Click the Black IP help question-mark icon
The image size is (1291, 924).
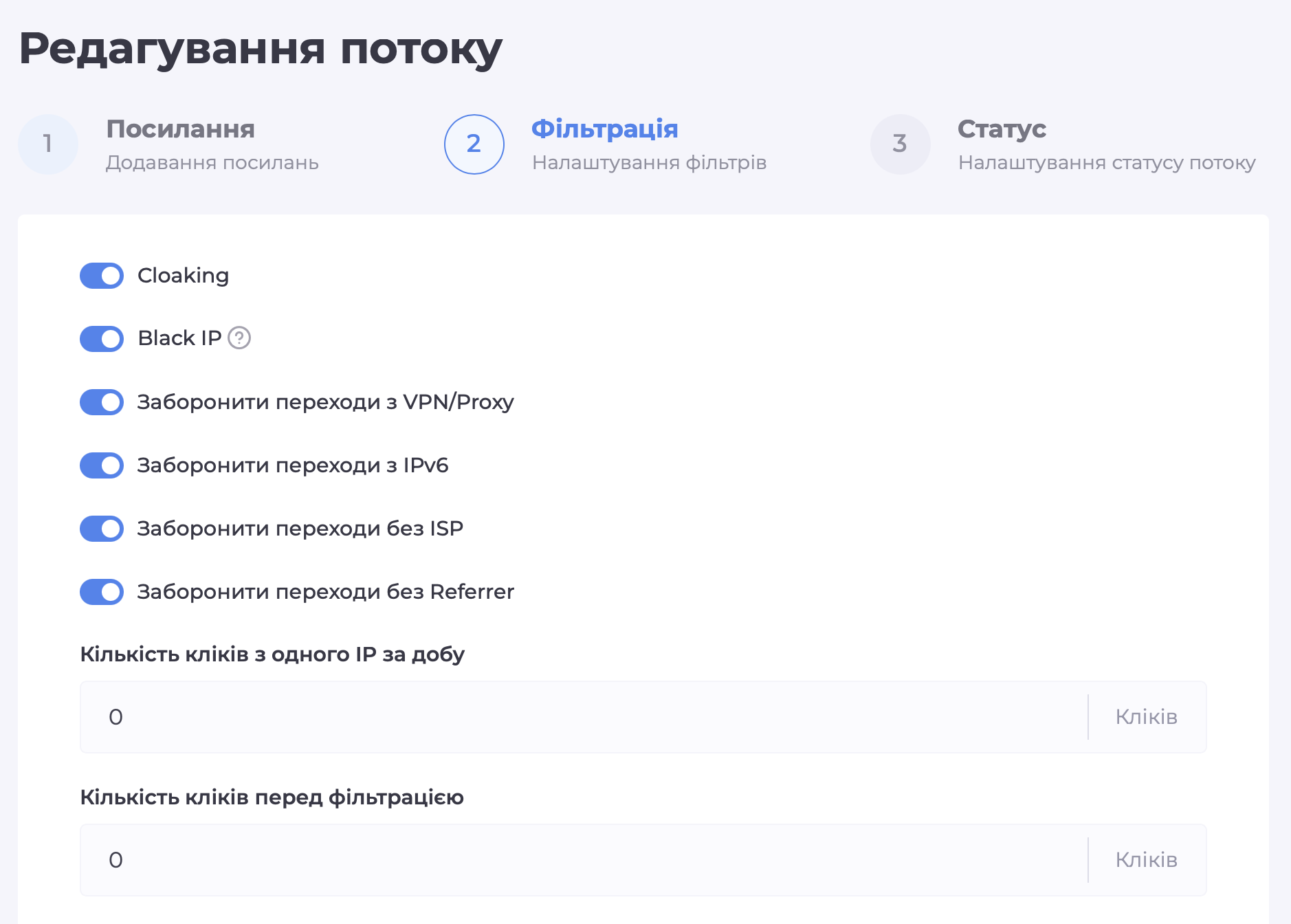tap(239, 338)
